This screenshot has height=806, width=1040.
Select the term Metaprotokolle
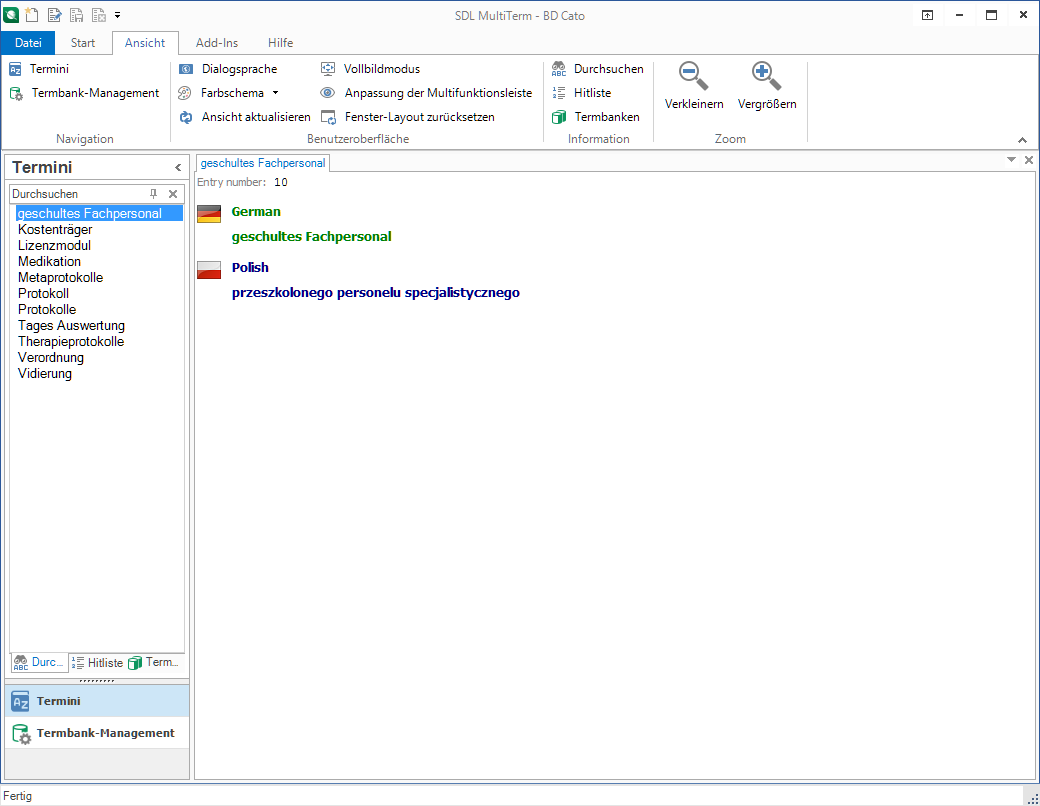(x=60, y=277)
